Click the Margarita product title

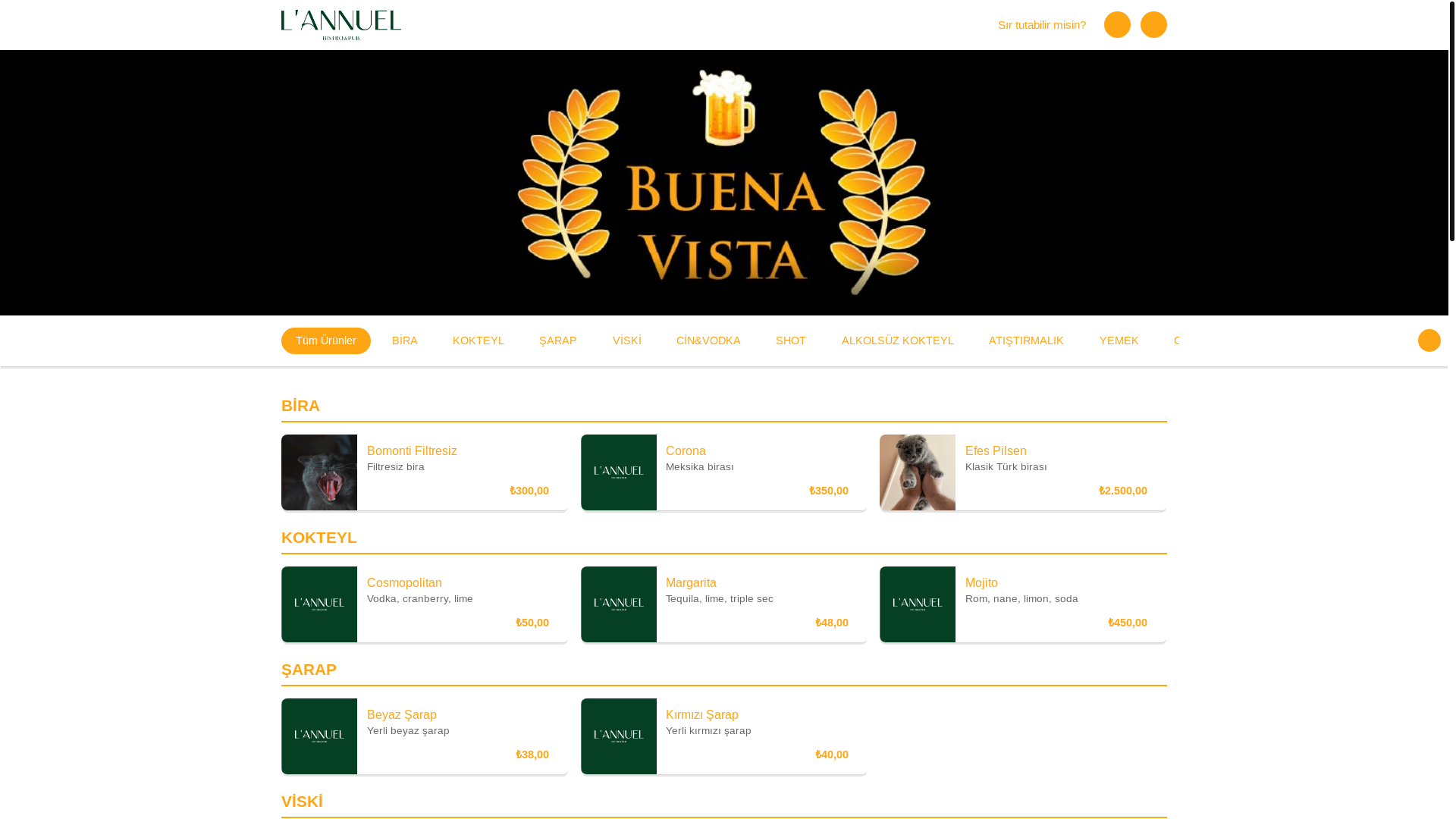[x=691, y=582]
